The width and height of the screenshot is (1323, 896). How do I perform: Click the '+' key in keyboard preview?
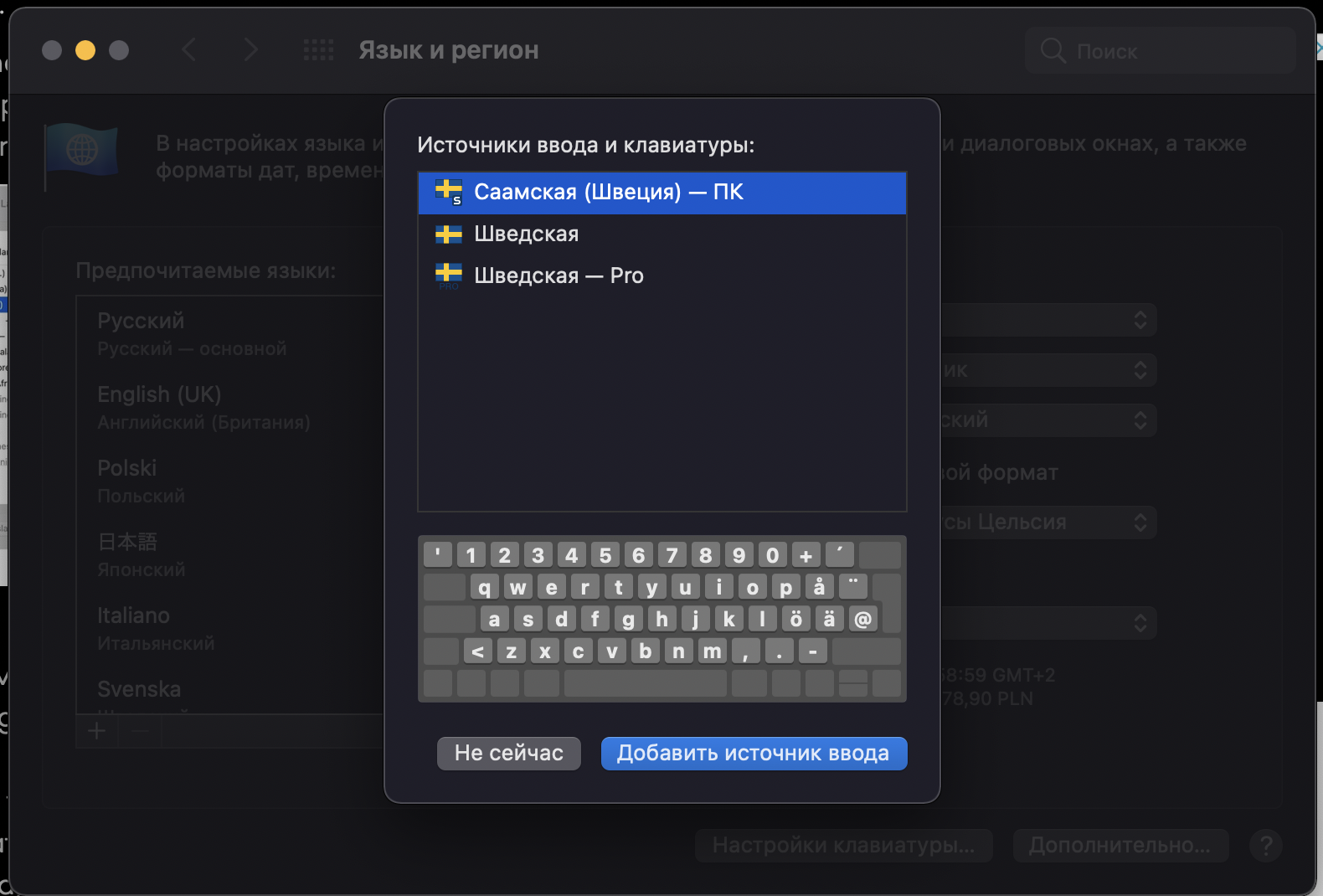point(806,555)
